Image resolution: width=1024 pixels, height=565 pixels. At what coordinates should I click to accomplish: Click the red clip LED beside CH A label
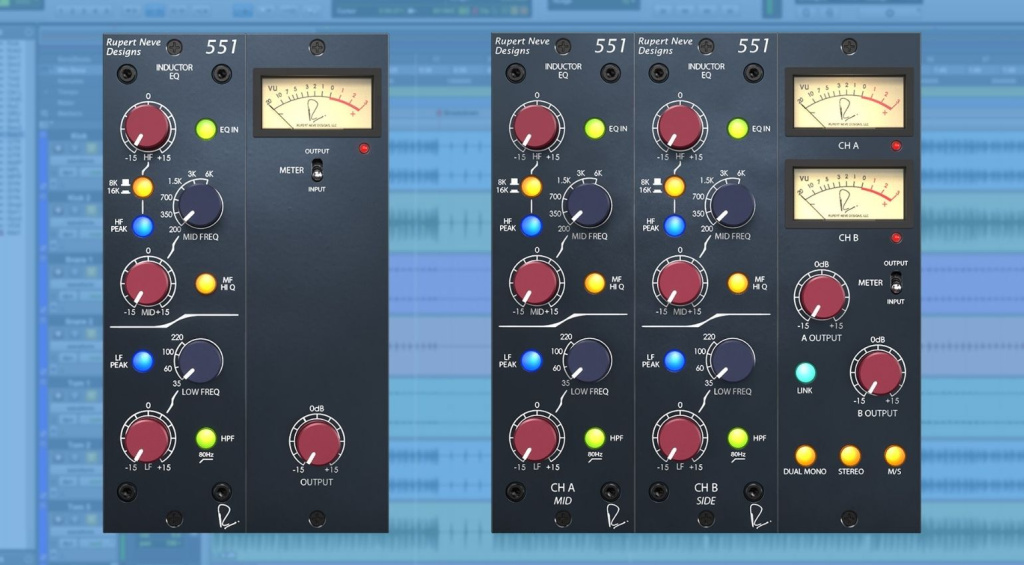896,146
